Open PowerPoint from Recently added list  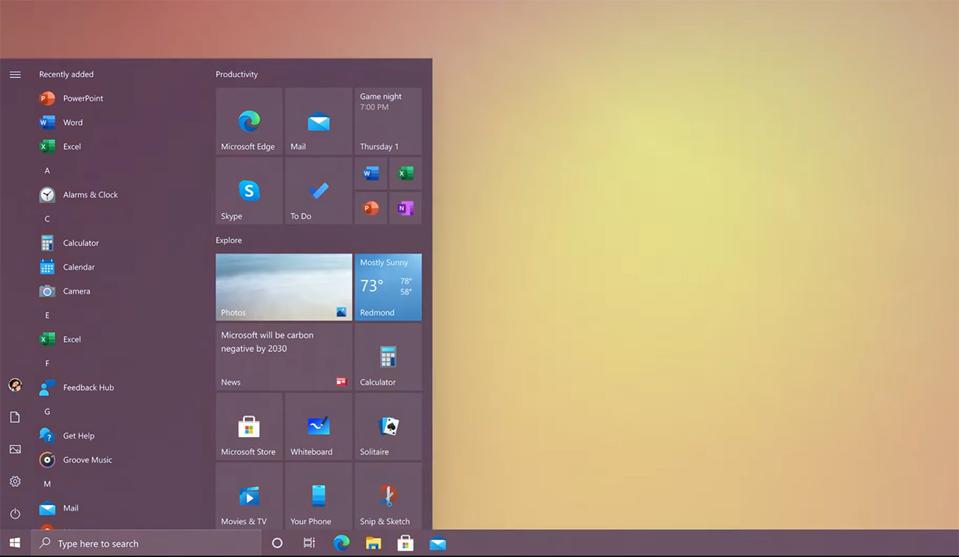coord(83,98)
